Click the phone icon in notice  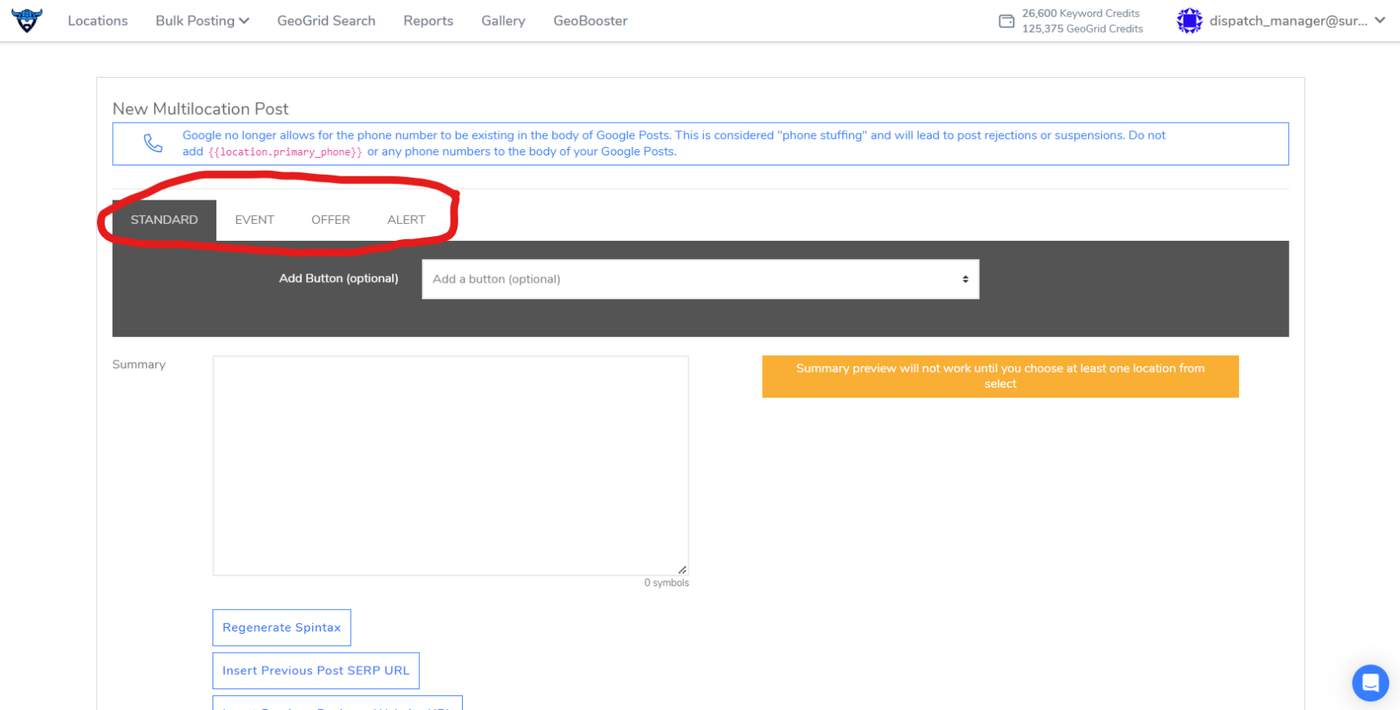coord(153,144)
